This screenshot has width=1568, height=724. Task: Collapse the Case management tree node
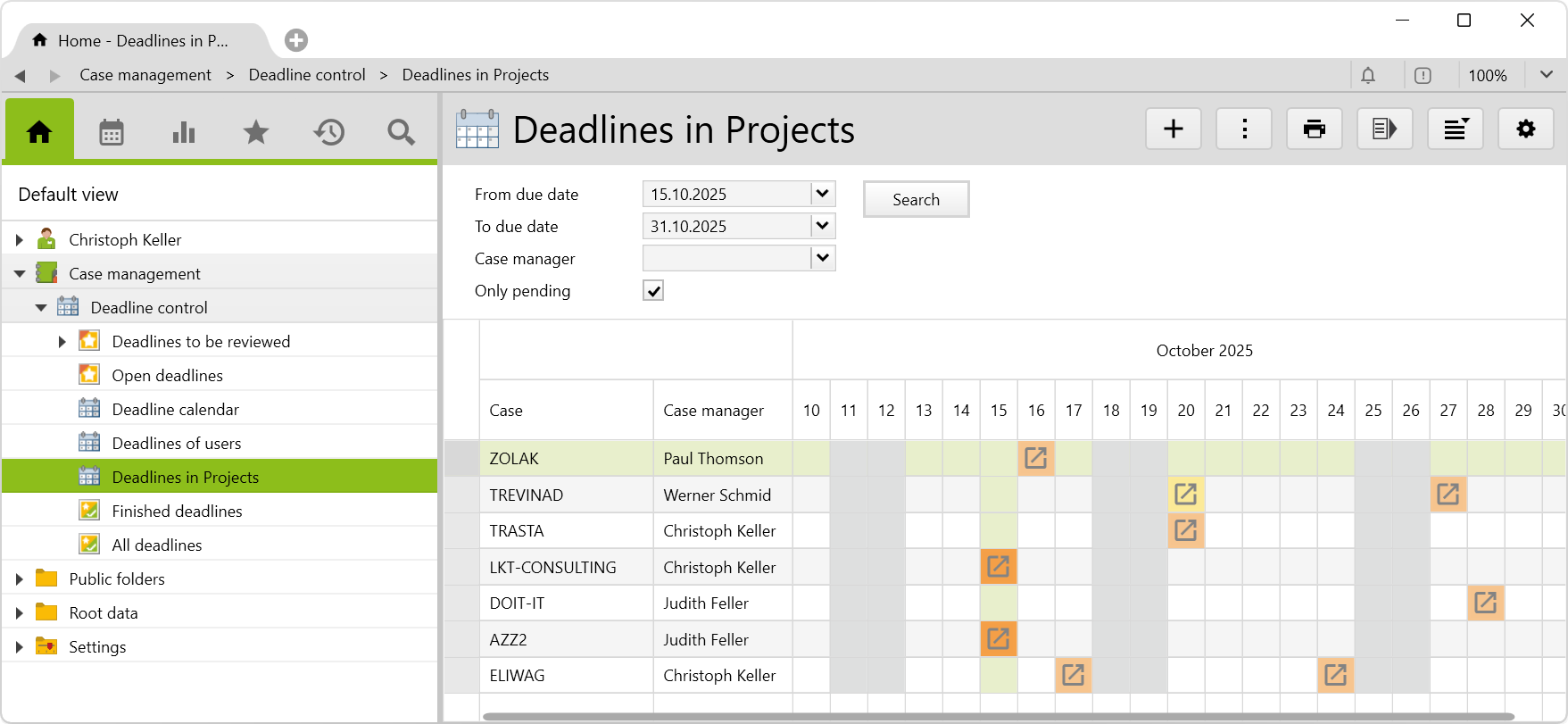click(x=20, y=274)
